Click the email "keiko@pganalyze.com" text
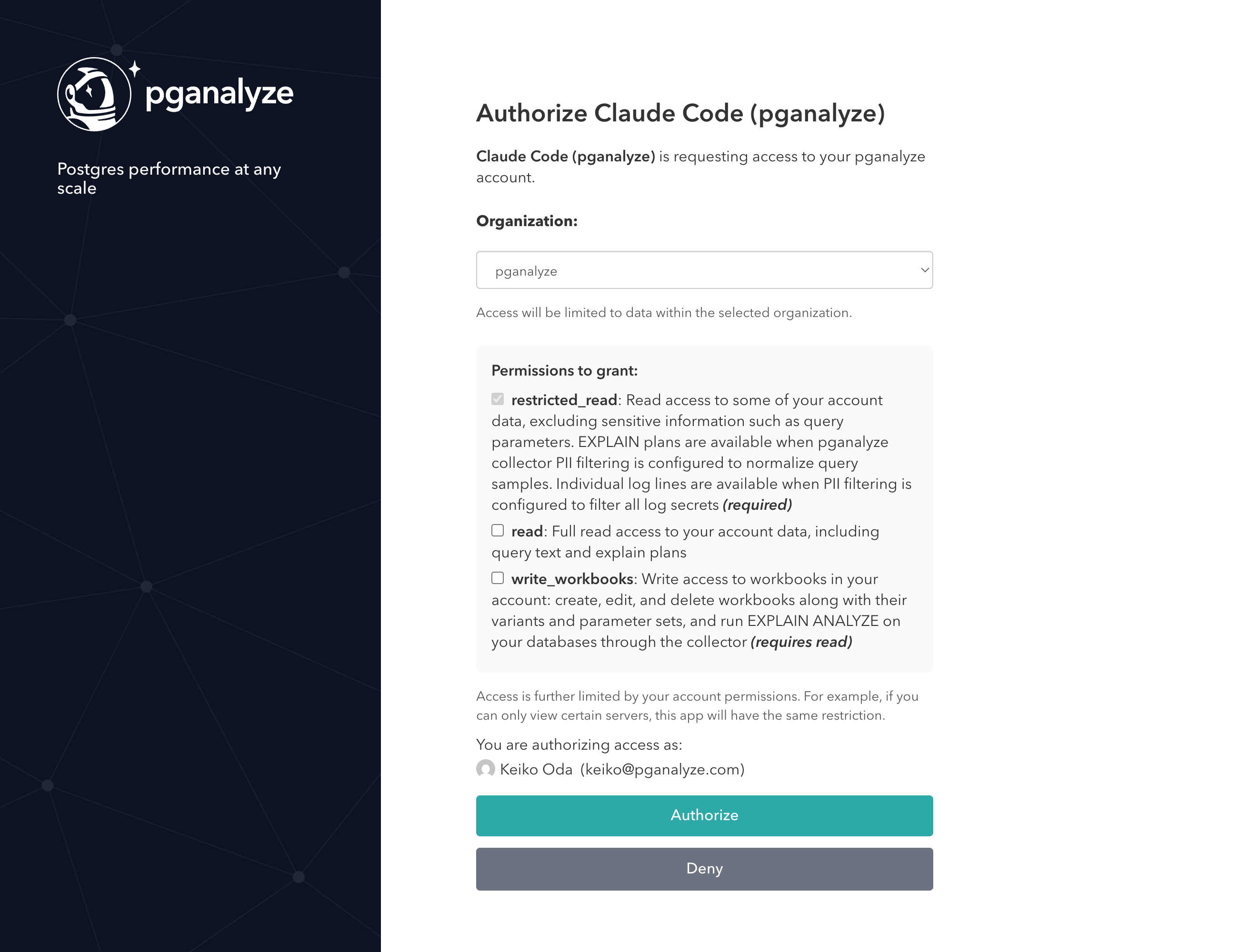Screen dimensions: 1238x952 tap(662, 770)
